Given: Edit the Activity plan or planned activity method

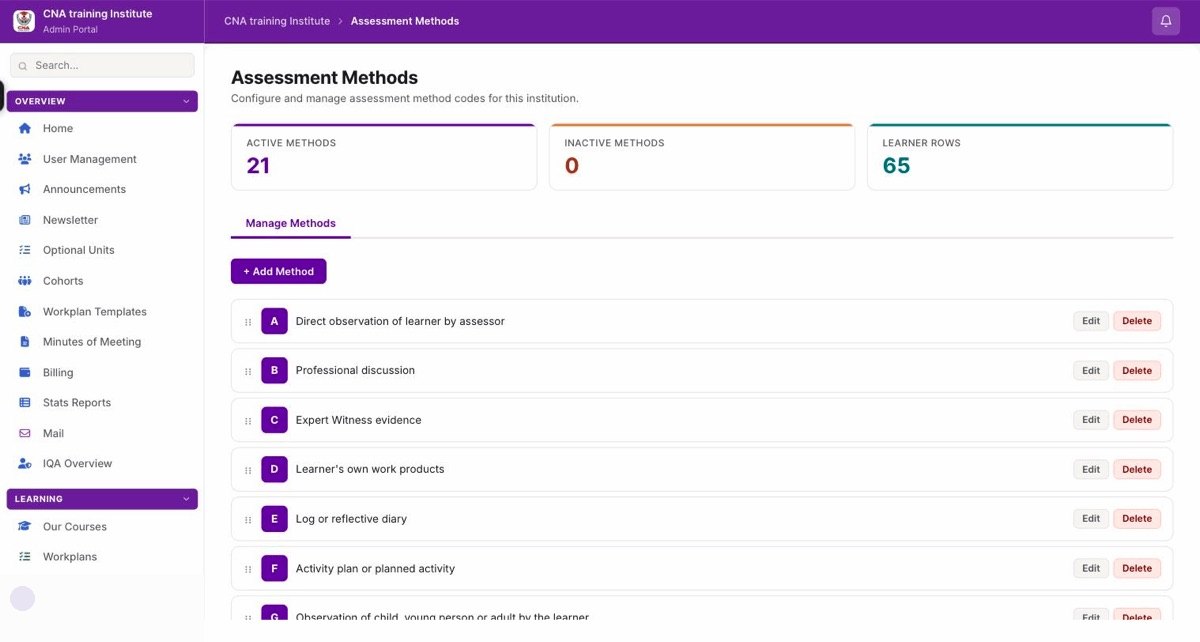Looking at the screenshot, I should 1091,568.
